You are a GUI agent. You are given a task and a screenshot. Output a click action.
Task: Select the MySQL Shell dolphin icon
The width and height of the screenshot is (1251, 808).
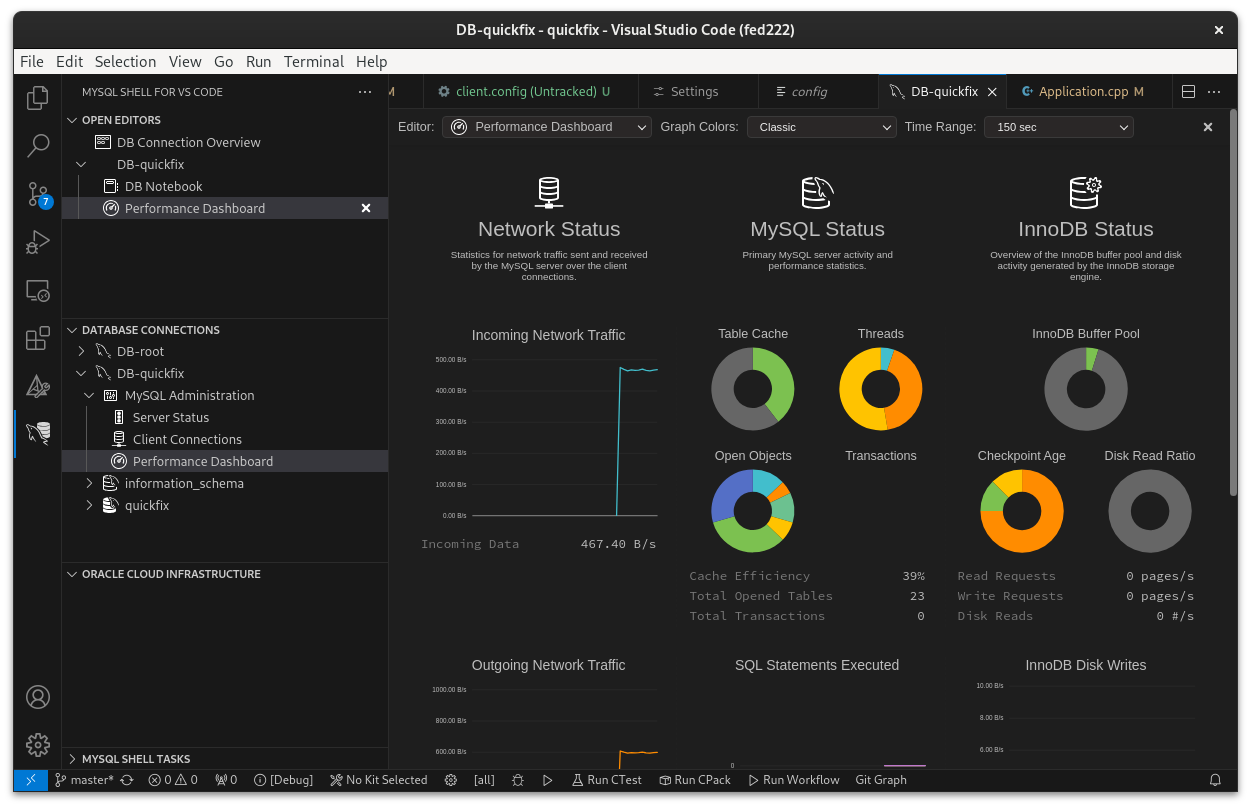point(38,434)
